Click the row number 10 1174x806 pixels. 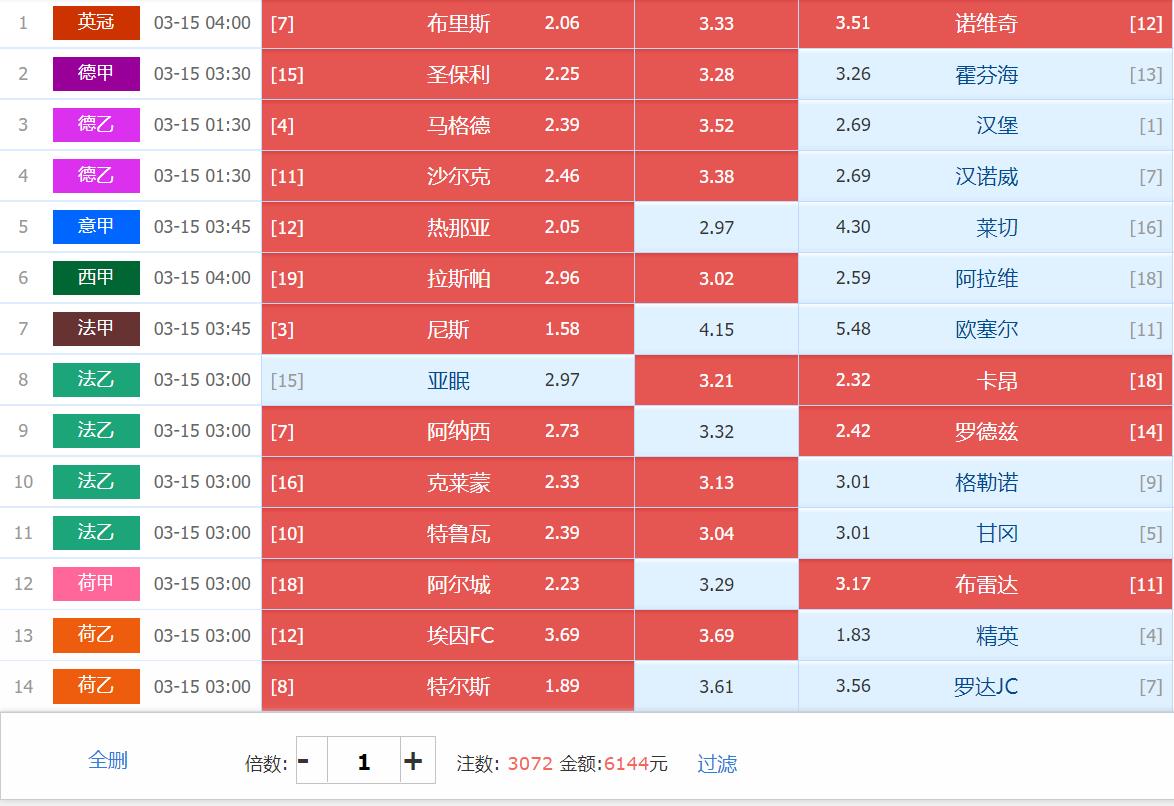[x=23, y=482]
